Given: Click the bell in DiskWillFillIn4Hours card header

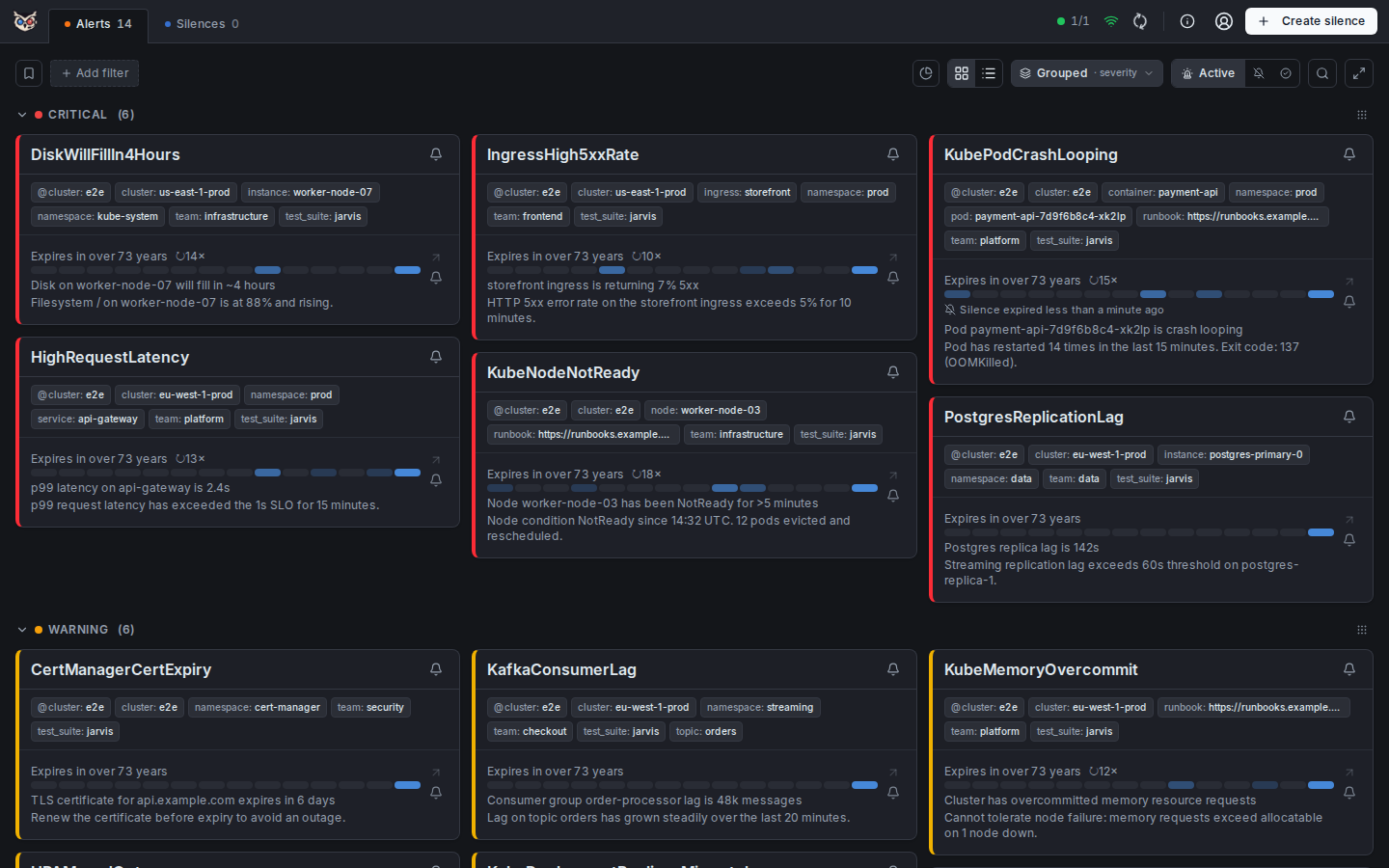Looking at the screenshot, I should (436, 154).
